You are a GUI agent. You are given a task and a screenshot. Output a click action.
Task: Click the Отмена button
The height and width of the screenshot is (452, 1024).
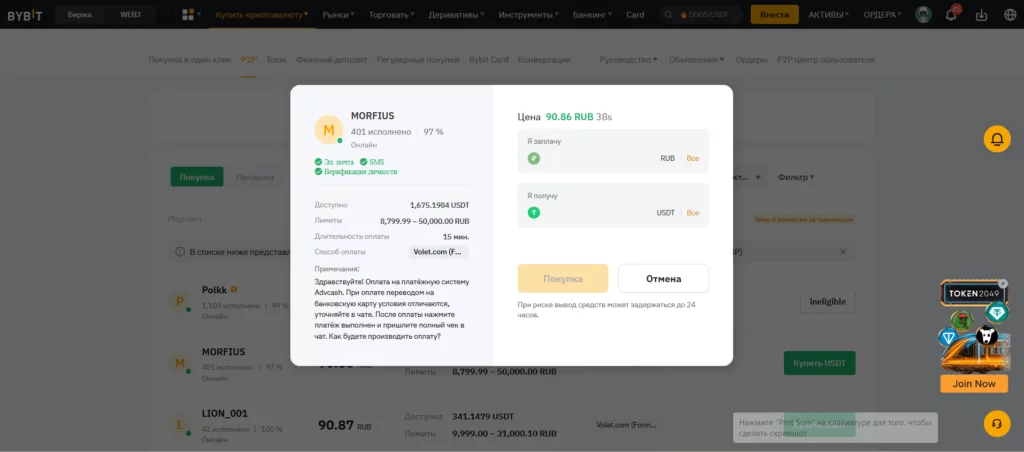664,278
